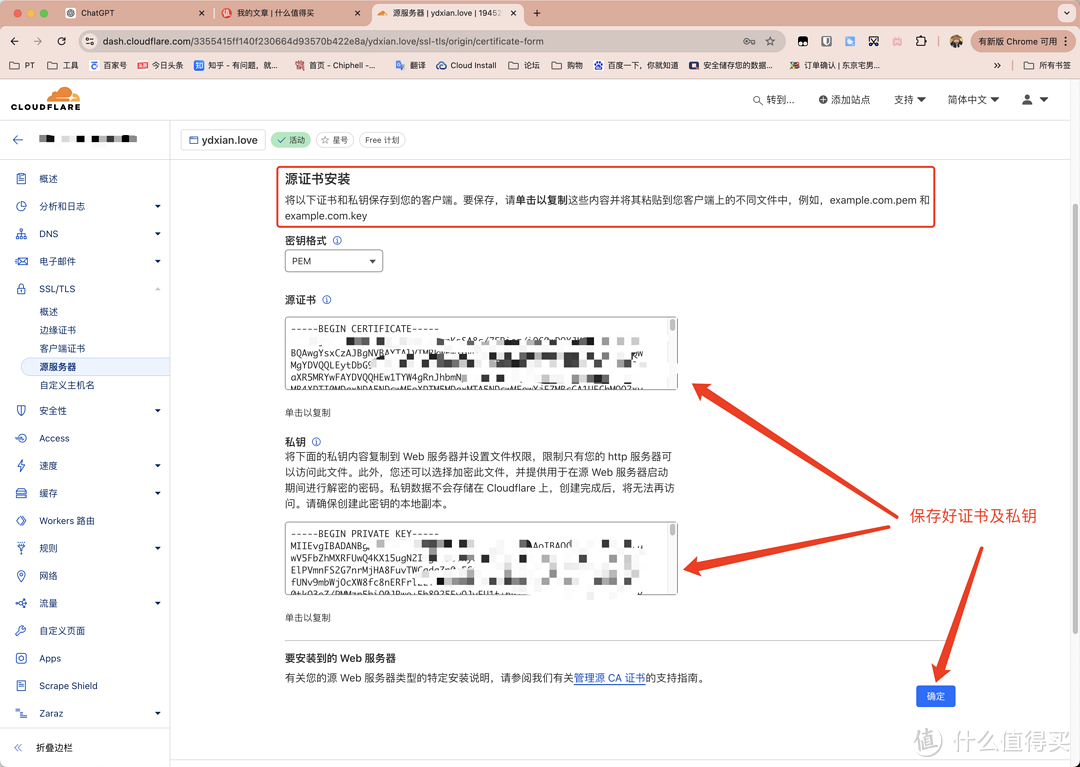The width and height of the screenshot is (1080, 767).
Task: Expand the DNS sidebar section
Action: pyautogui.click(x=88, y=234)
